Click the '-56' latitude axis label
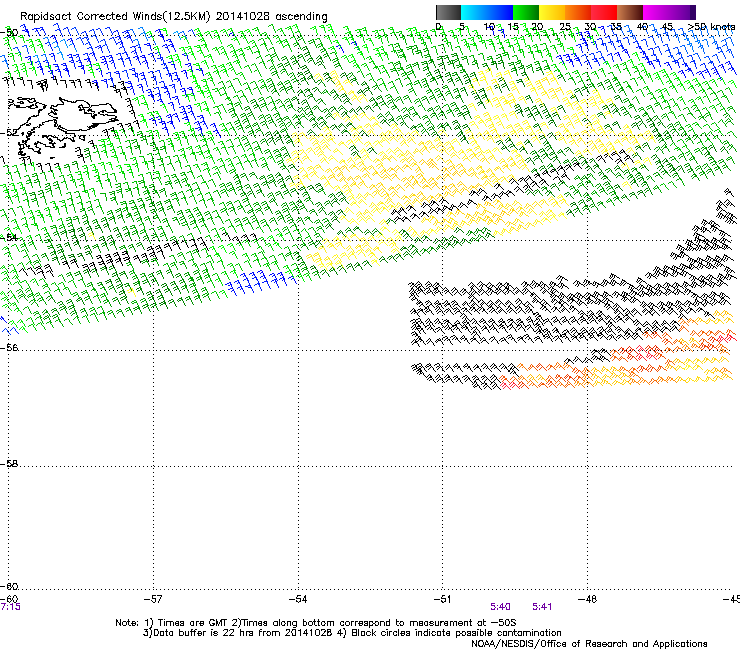The image size is (740, 650). [9, 348]
